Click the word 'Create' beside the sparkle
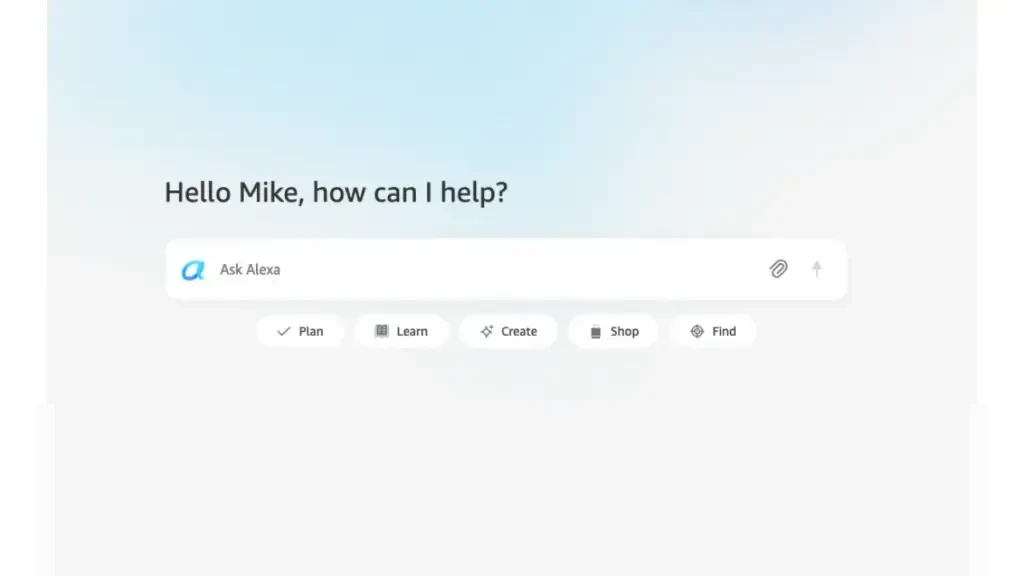Viewport: 1024px width, 576px height. pyautogui.click(x=519, y=331)
